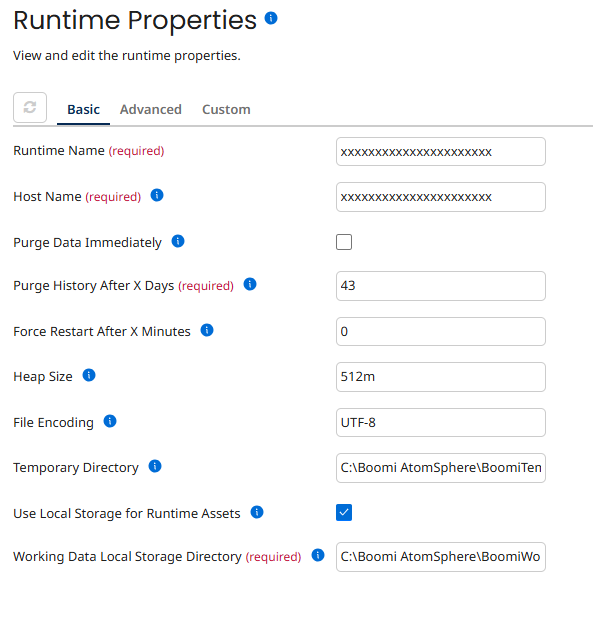This screenshot has width=593, height=620.
Task: Select the Temporary Directory path field
Action: pyautogui.click(x=441, y=468)
